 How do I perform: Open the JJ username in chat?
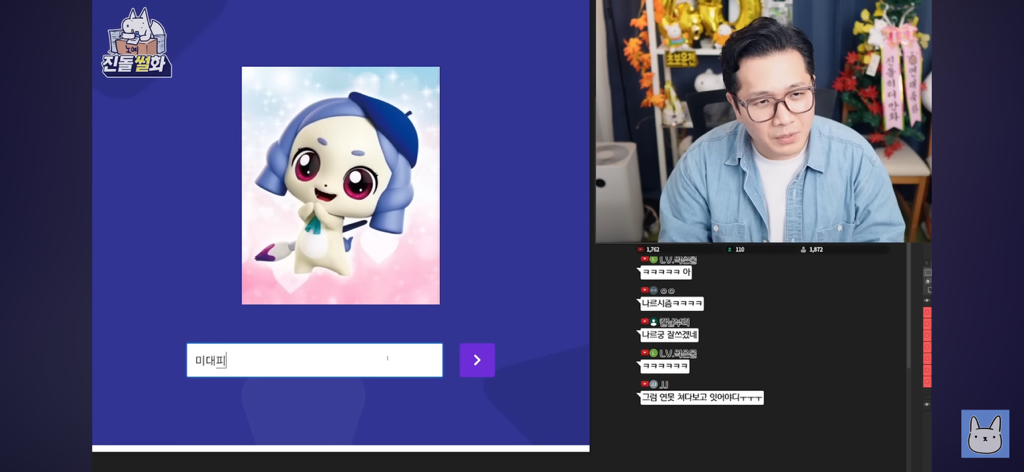[x=664, y=385]
